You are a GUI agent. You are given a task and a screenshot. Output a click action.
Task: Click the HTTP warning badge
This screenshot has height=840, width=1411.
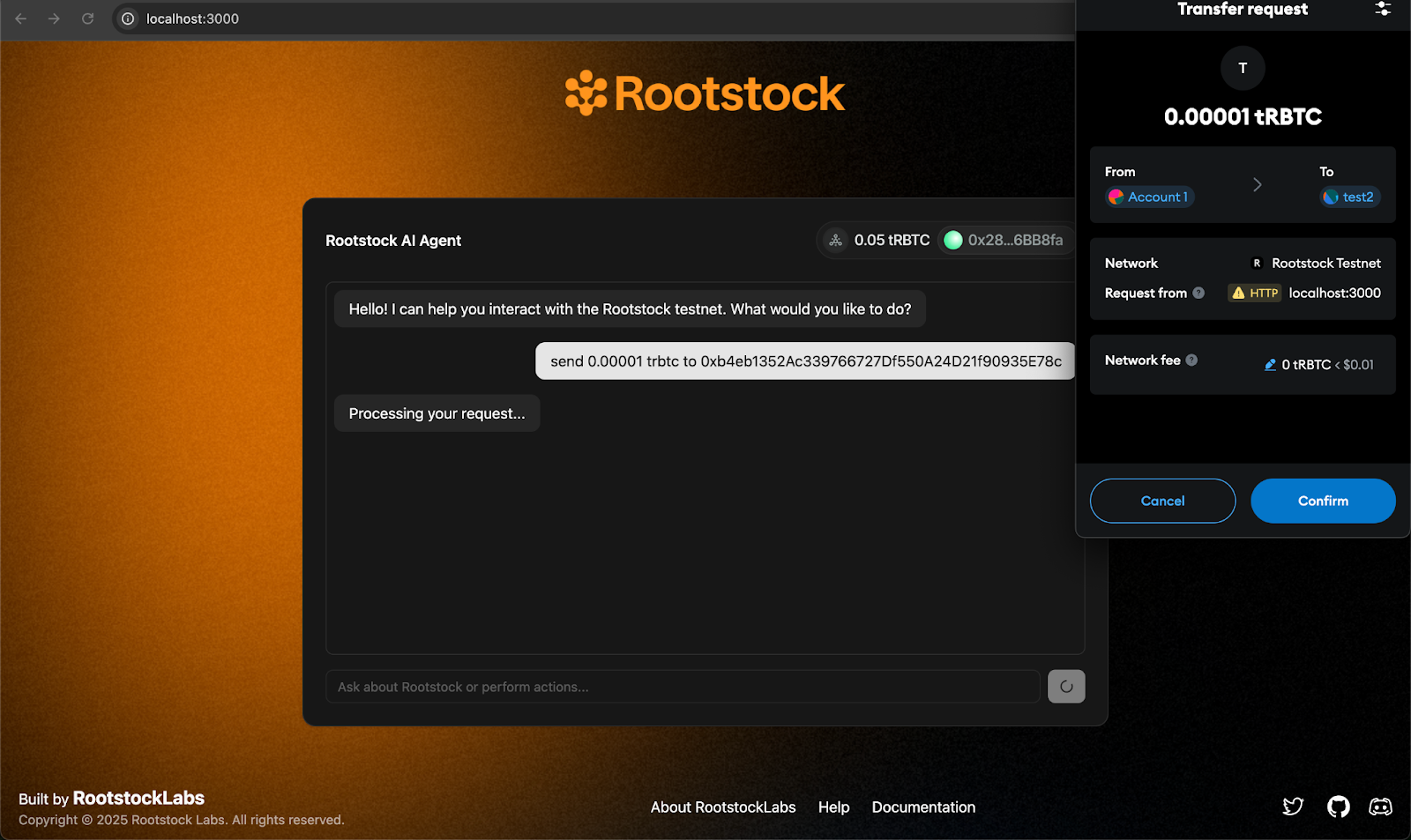click(x=1255, y=294)
